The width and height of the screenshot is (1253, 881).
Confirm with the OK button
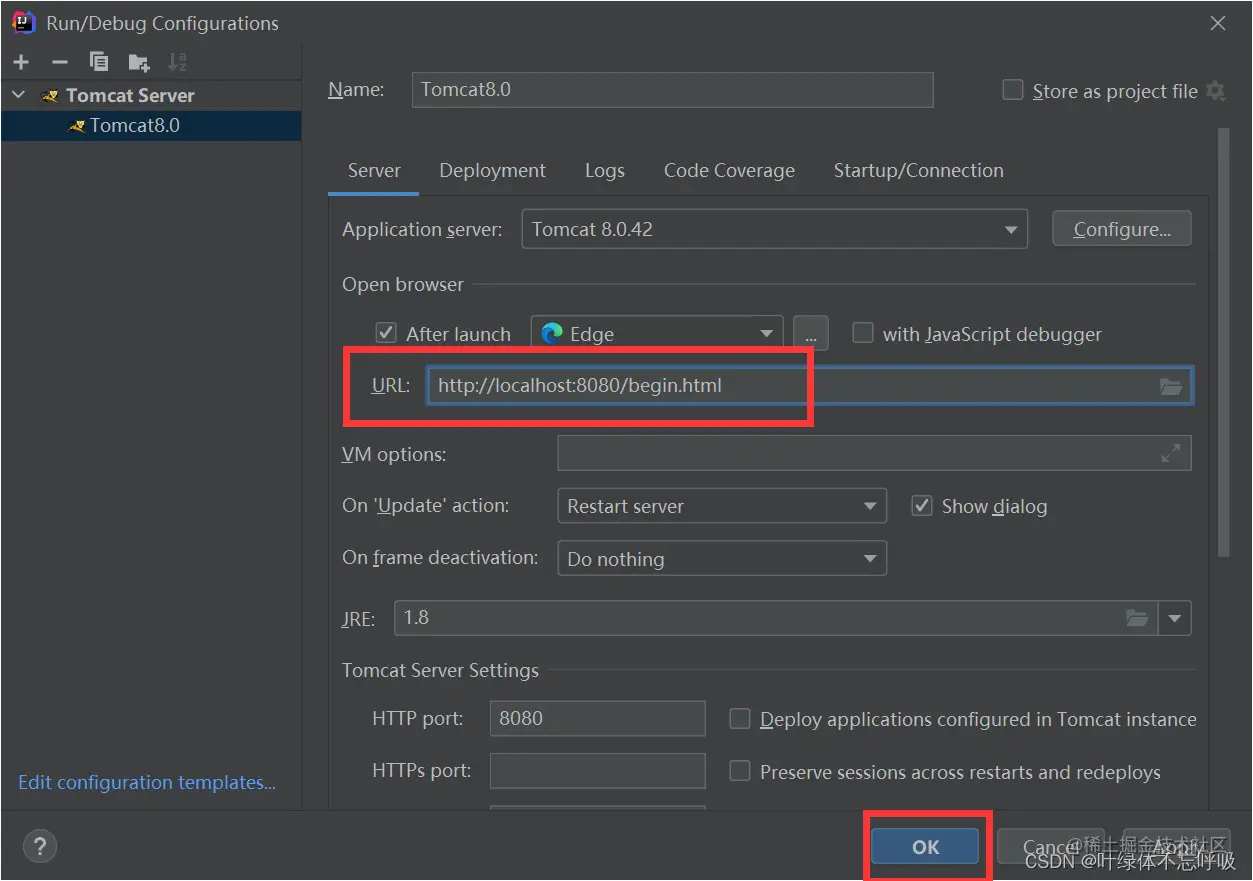(925, 847)
